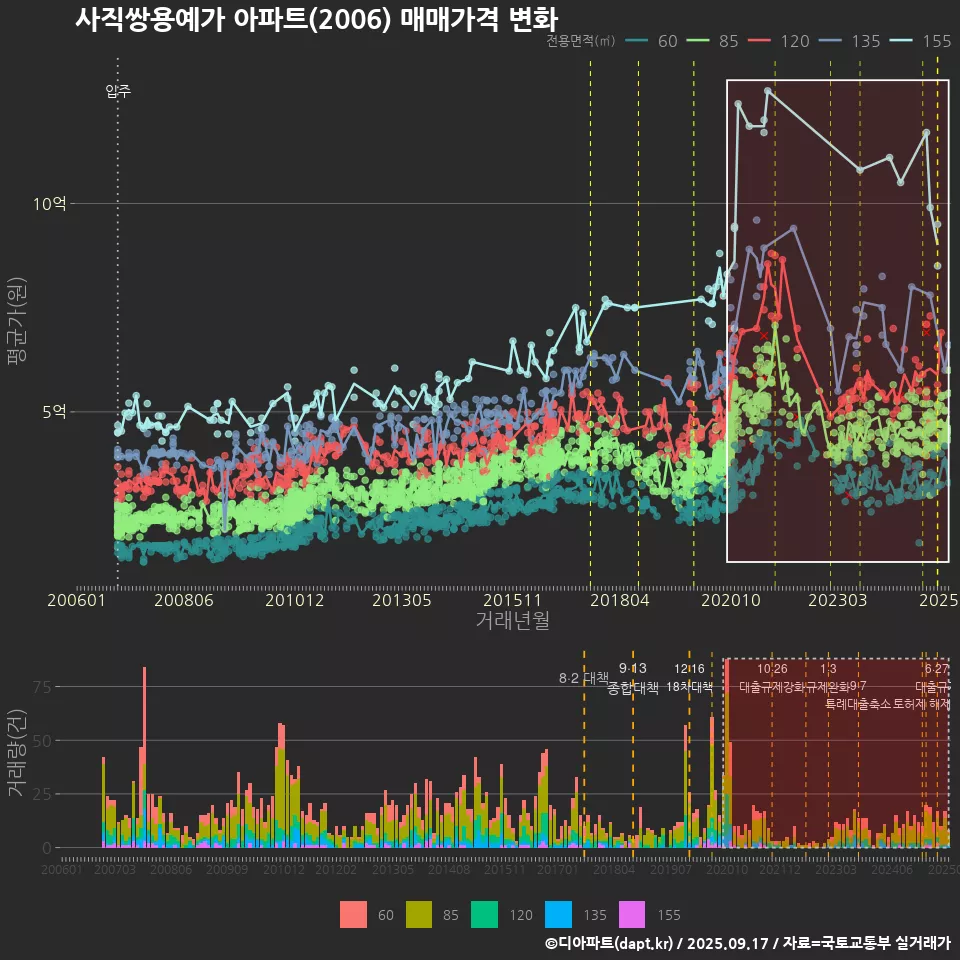The height and width of the screenshot is (960, 960).
Task: Click the 5억 y-axis label
Action: [x=54, y=412]
